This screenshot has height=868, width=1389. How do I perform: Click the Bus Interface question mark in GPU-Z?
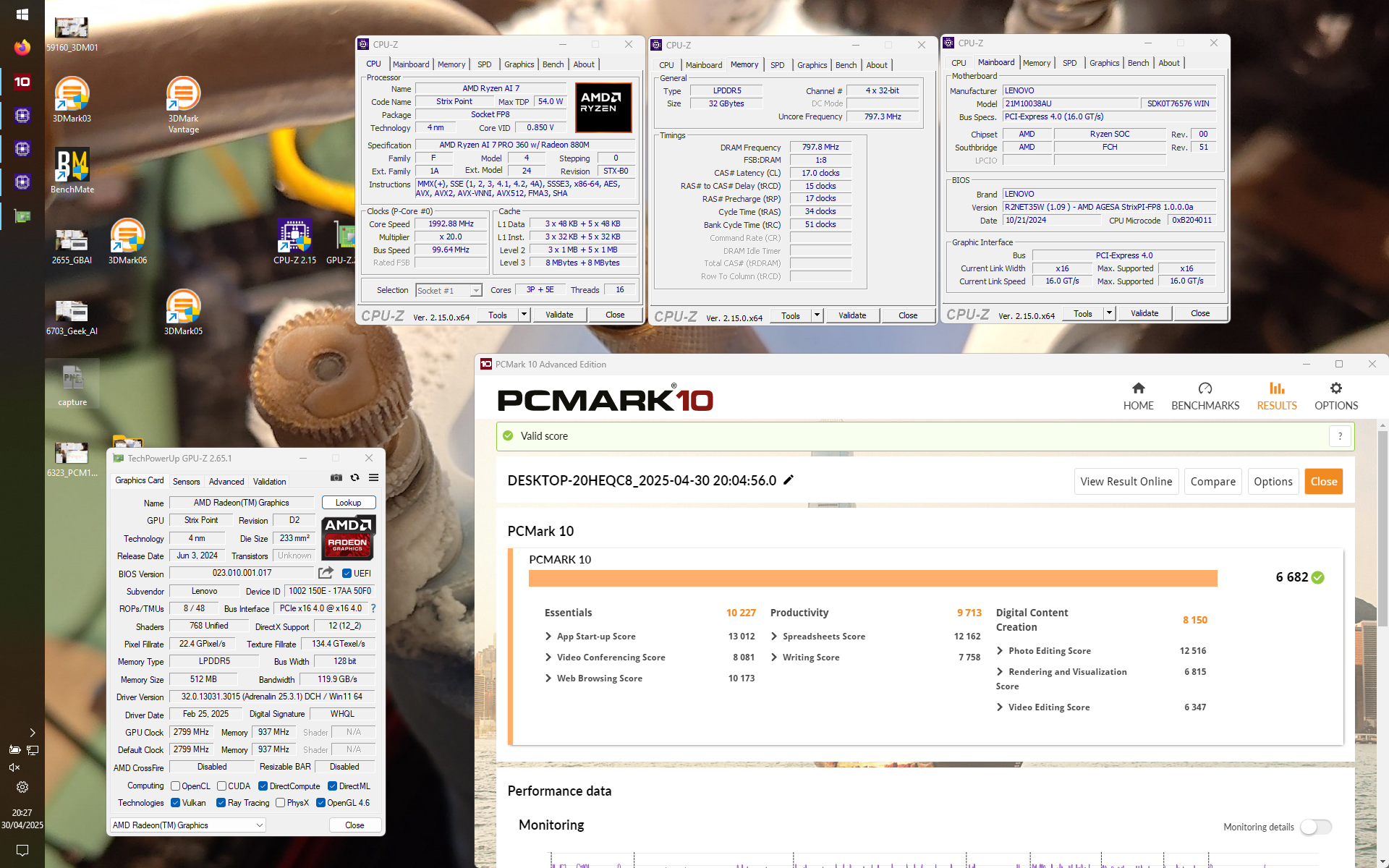373,608
